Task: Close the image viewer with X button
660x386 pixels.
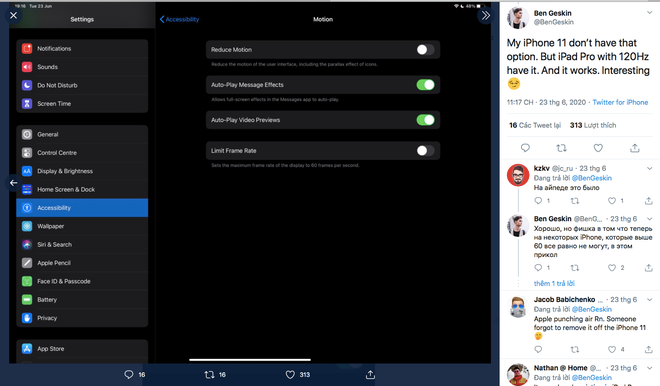Action: point(13,16)
